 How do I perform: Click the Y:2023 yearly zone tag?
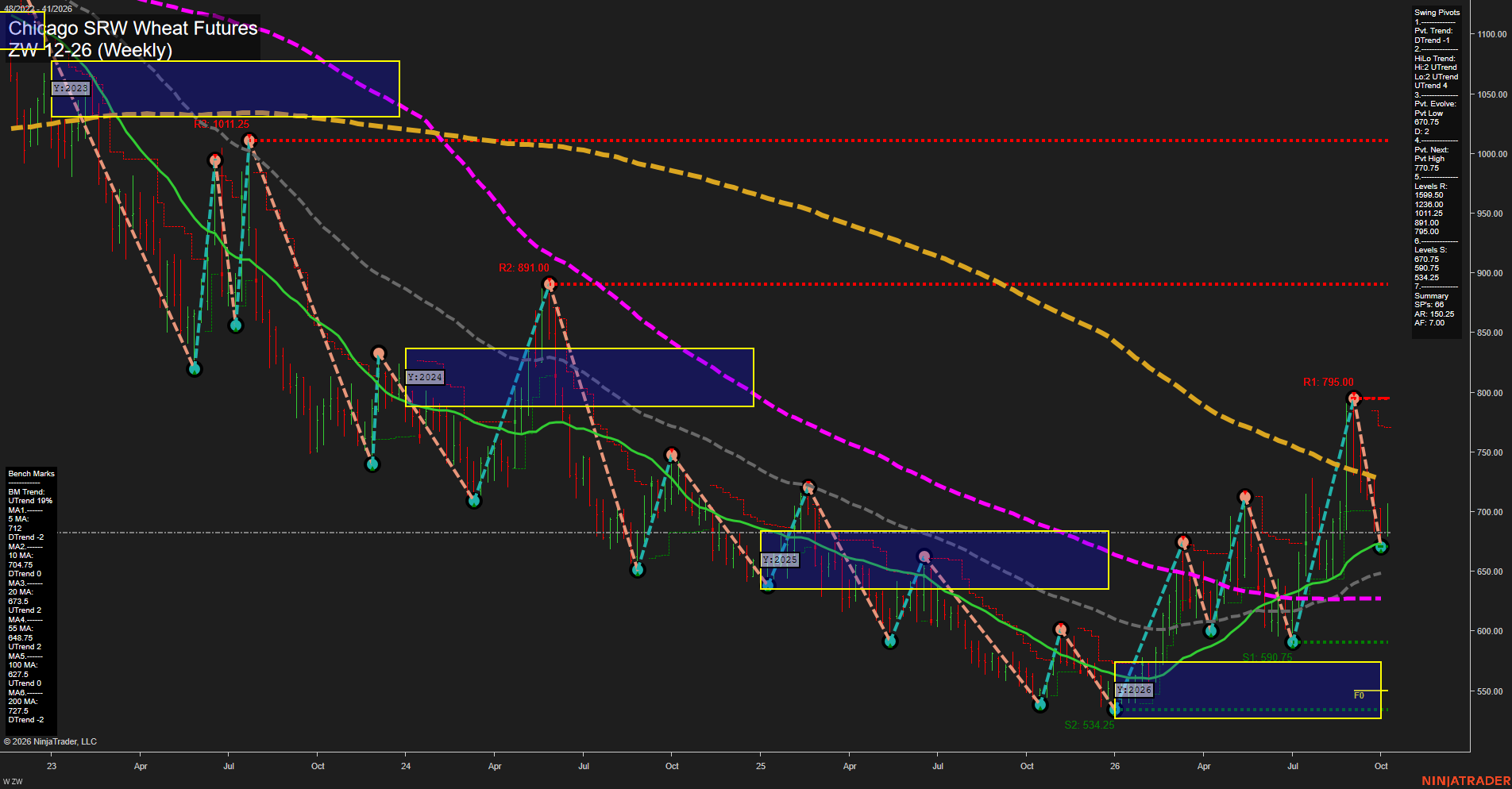point(71,88)
